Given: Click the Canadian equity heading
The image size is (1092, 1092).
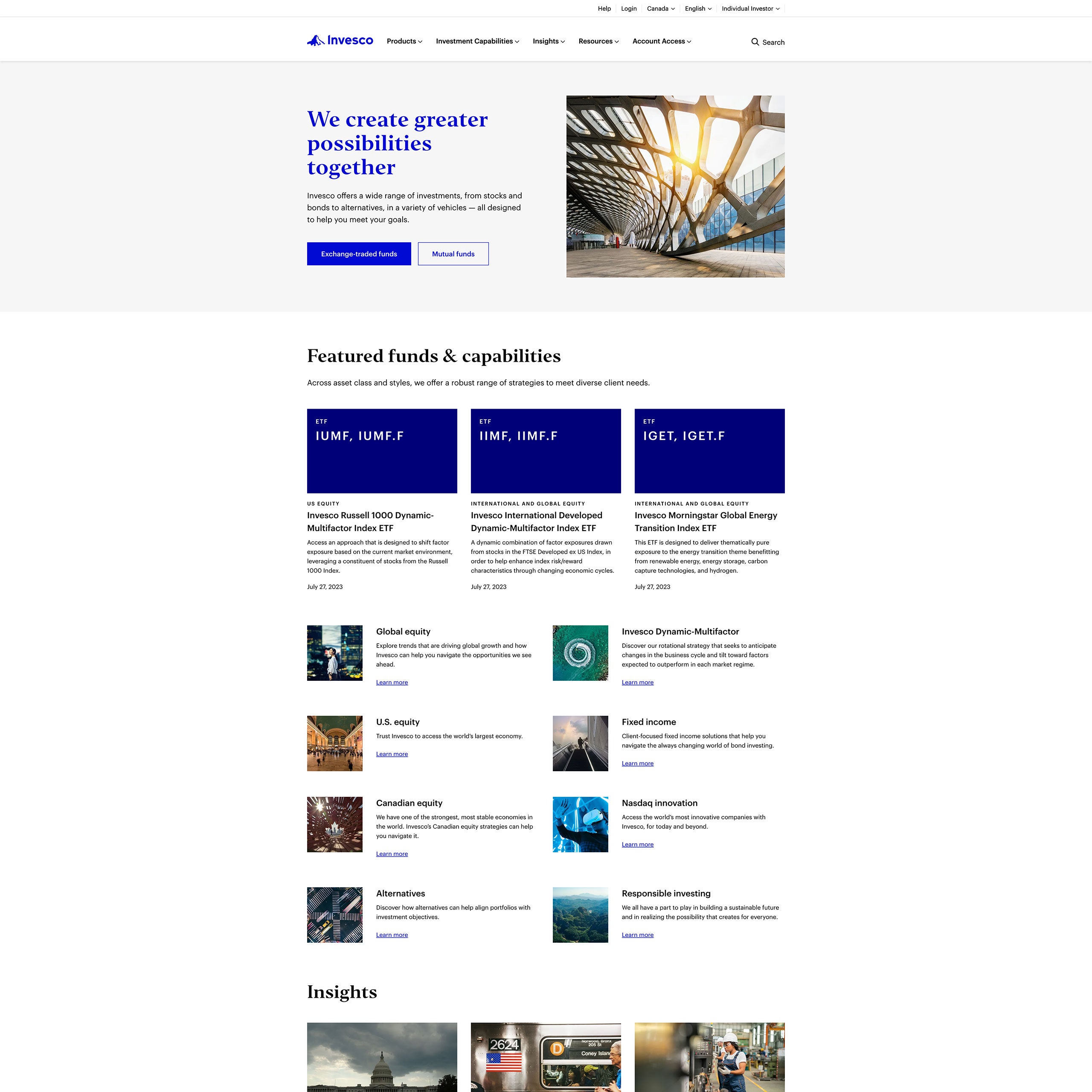Looking at the screenshot, I should pyautogui.click(x=409, y=803).
